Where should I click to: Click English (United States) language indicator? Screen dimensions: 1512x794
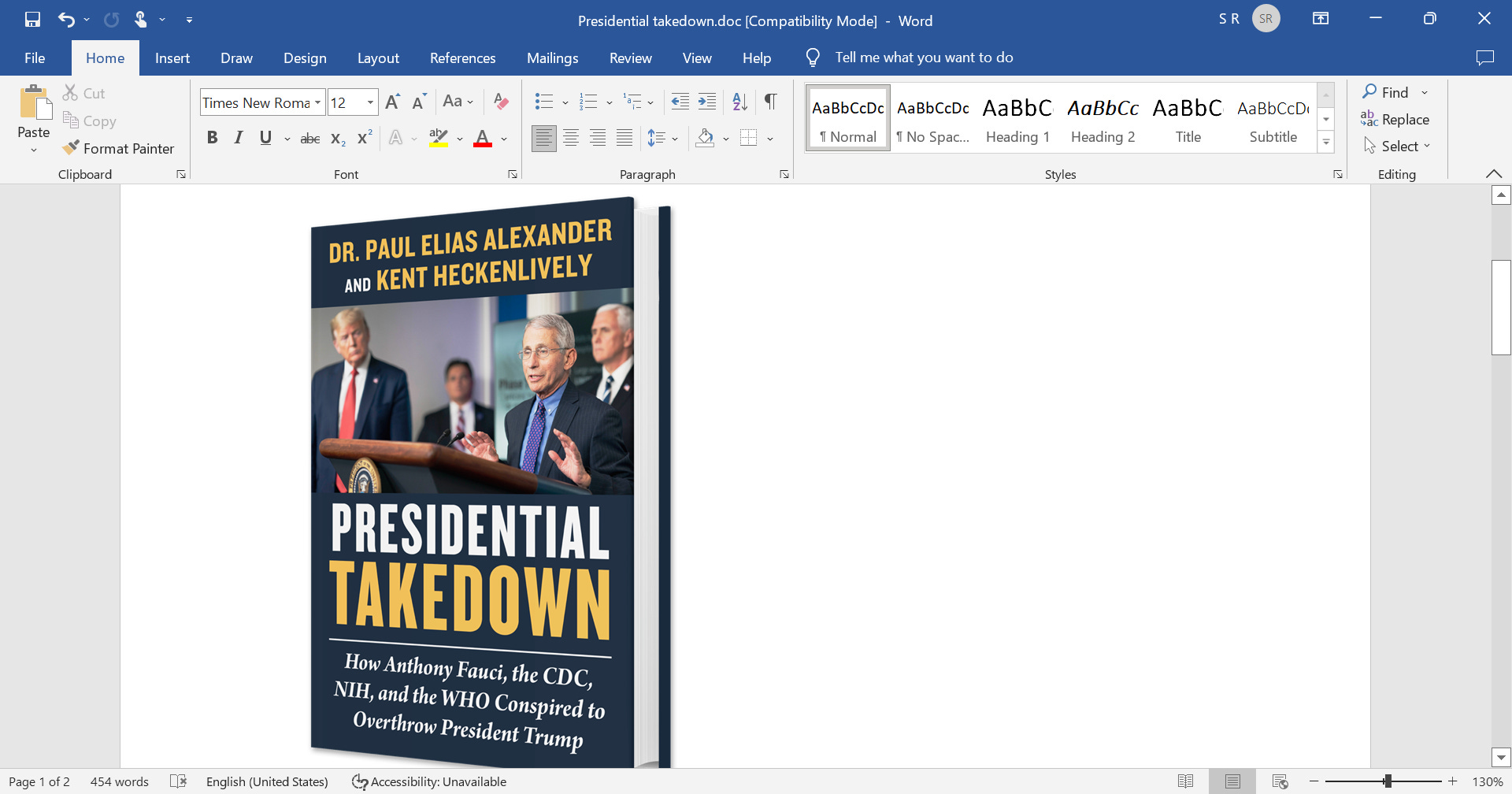[267, 781]
